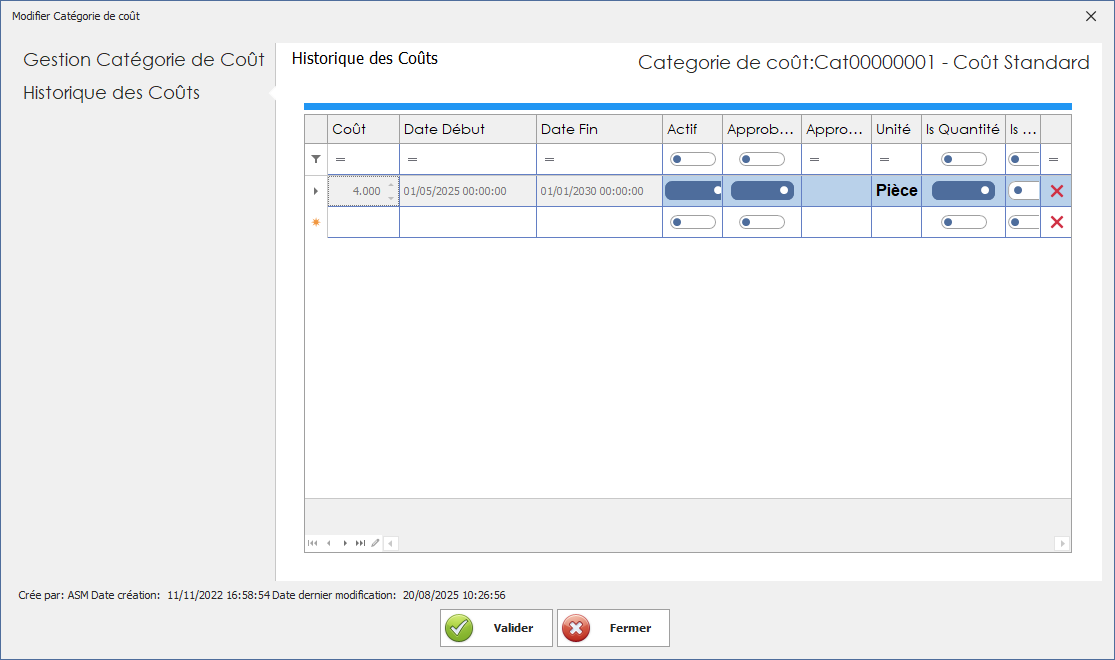The height and width of the screenshot is (660, 1115).
Task: Select Historique des Coûts in sidebar
Action: [112, 93]
